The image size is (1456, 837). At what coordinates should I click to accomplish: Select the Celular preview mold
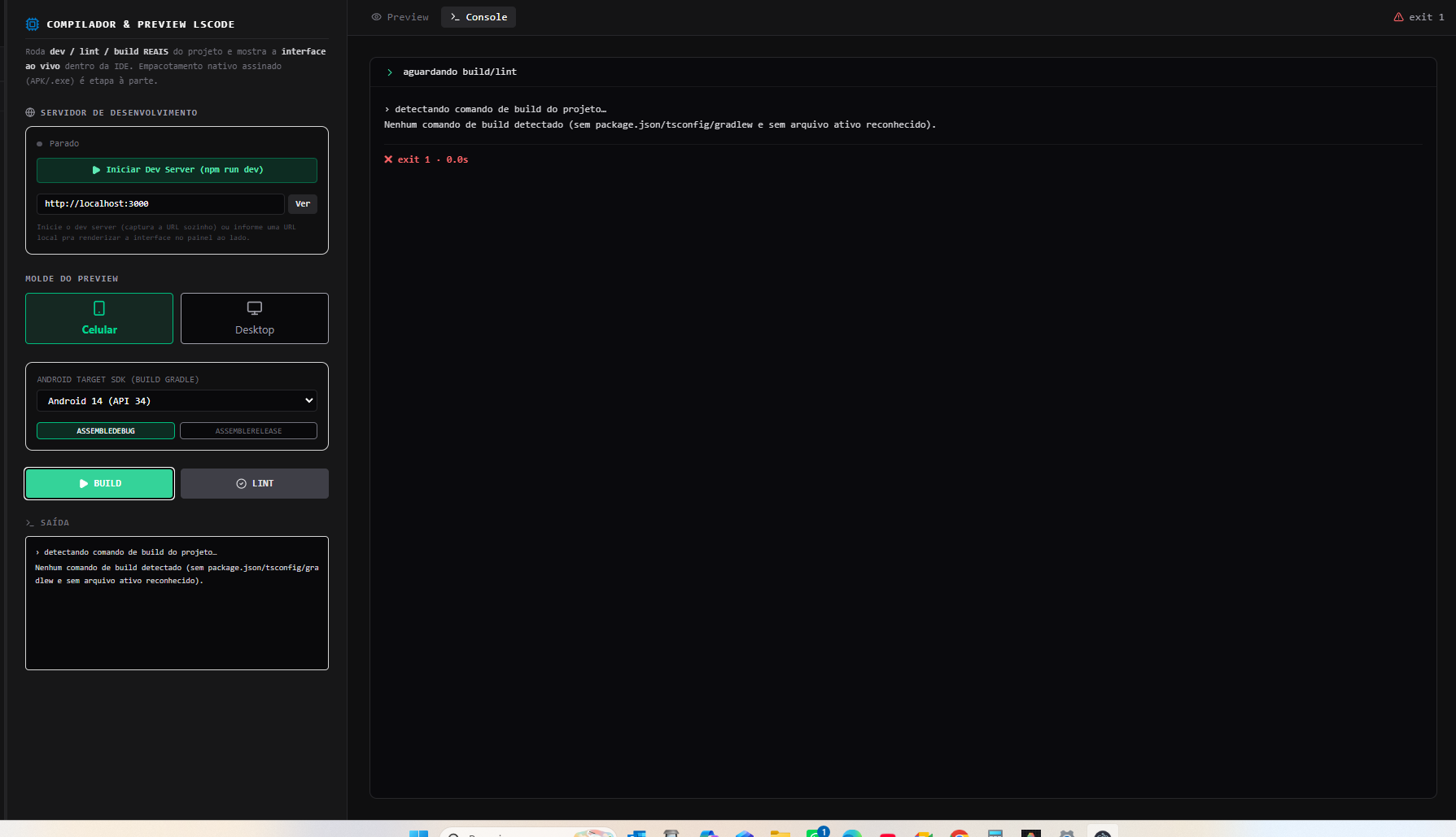[x=99, y=319]
